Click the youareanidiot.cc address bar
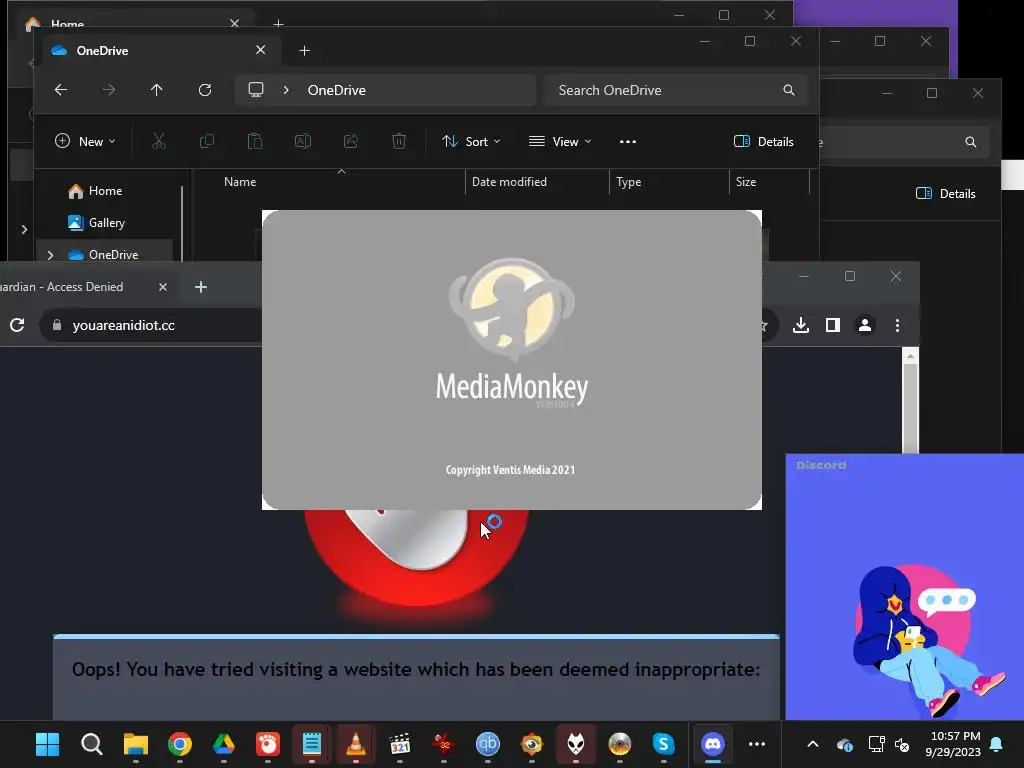The width and height of the screenshot is (1024, 768). [152, 325]
